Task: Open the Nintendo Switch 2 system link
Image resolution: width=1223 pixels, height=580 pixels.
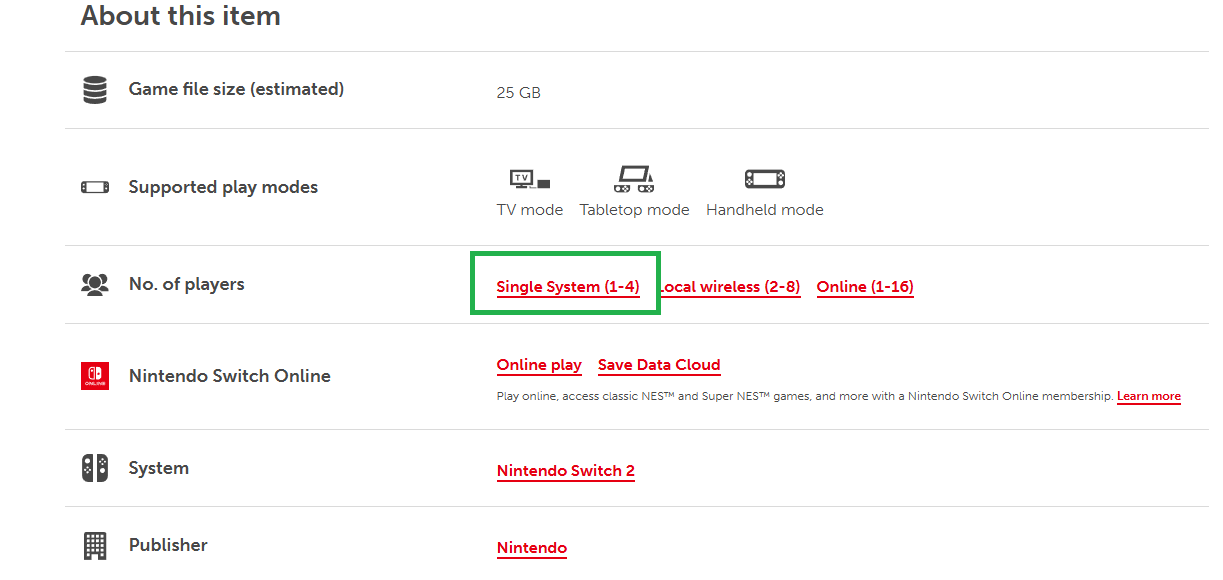Action: (566, 471)
